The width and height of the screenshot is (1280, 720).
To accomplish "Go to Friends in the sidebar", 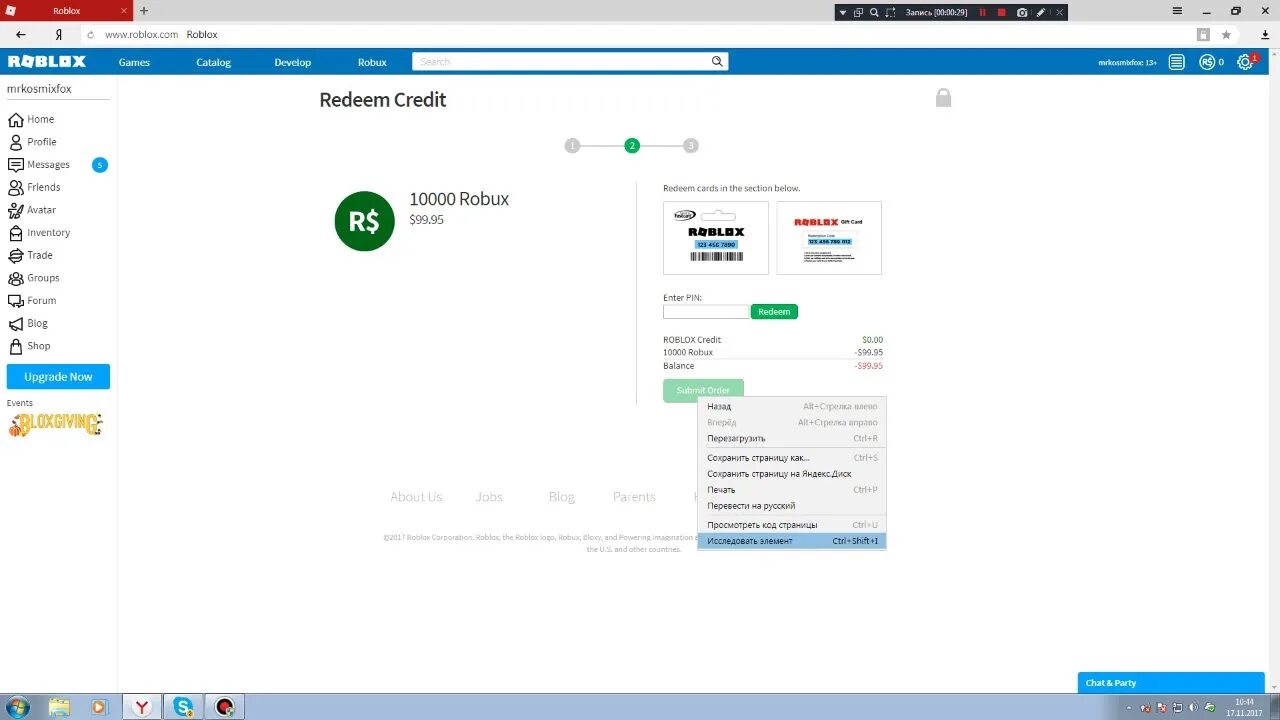I will [x=43, y=187].
